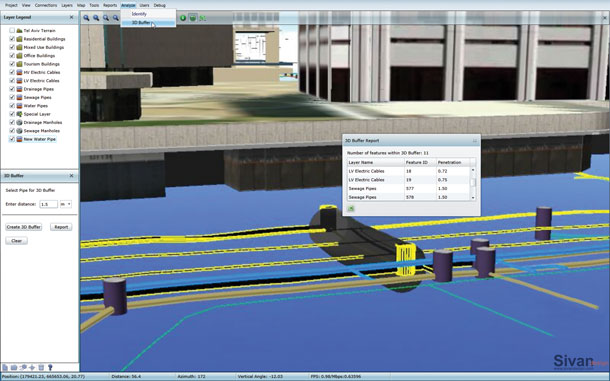Collapse the 3D Buffer Report window

click(475, 140)
